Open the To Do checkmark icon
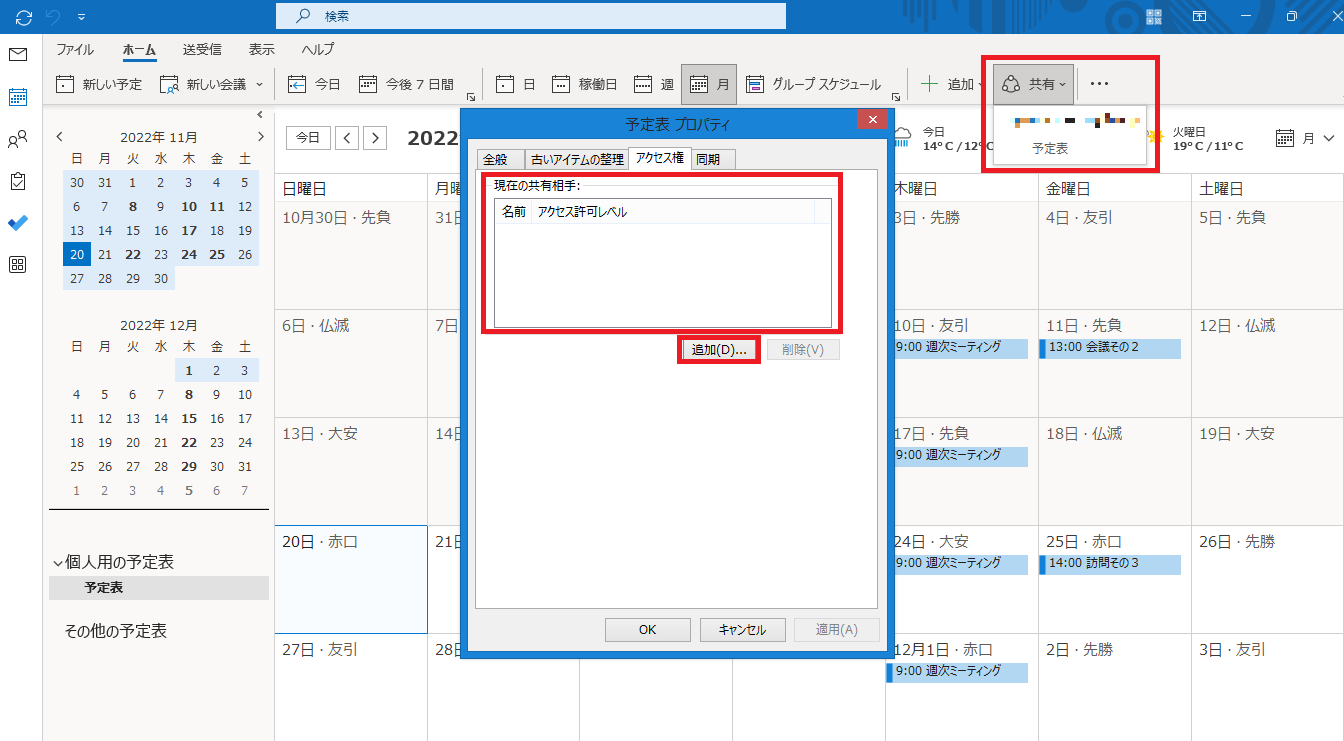Viewport: 1344px width, 741px height. pos(18,223)
